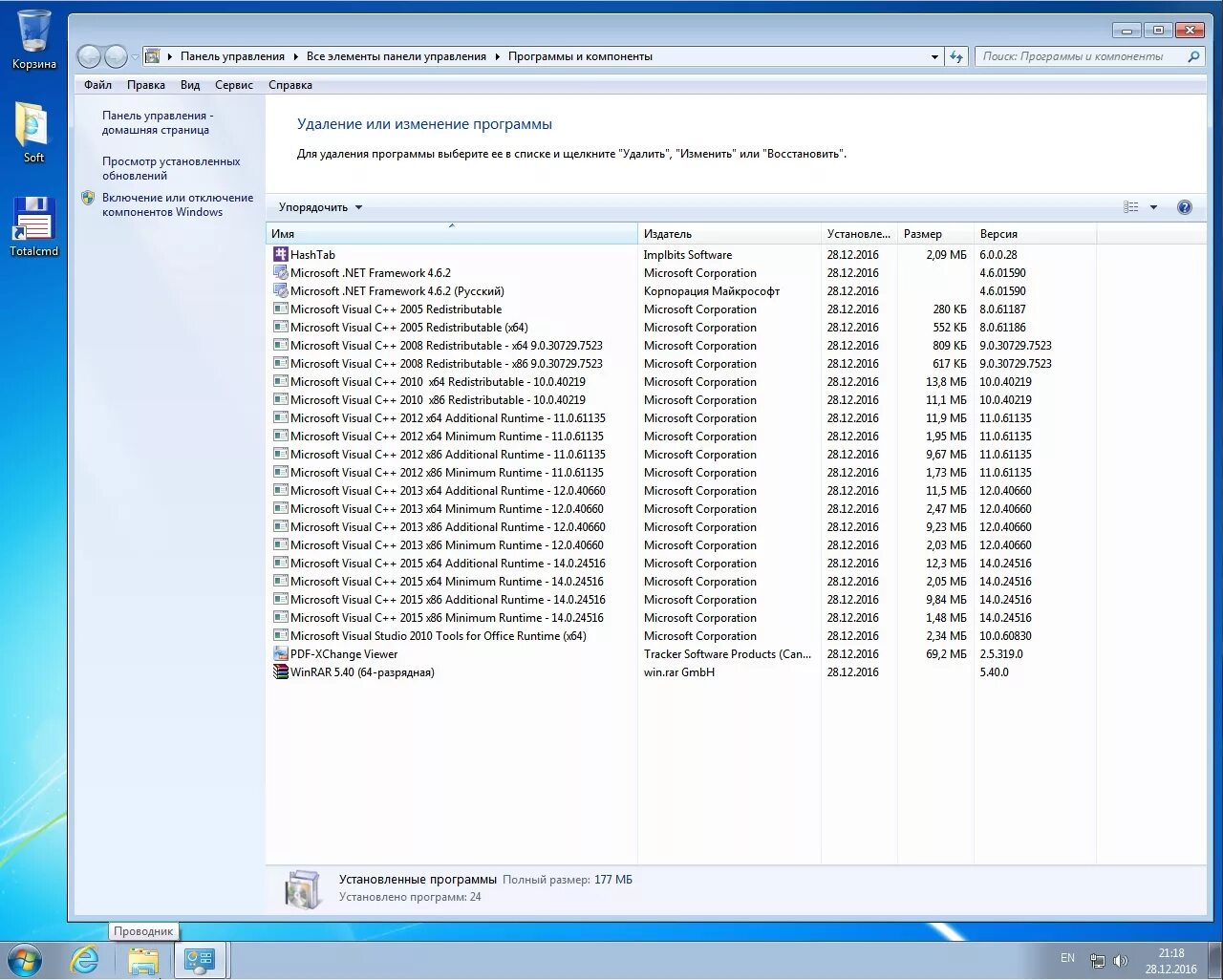Click the refresh button by the address bar
1223x980 pixels.
coord(957,56)
